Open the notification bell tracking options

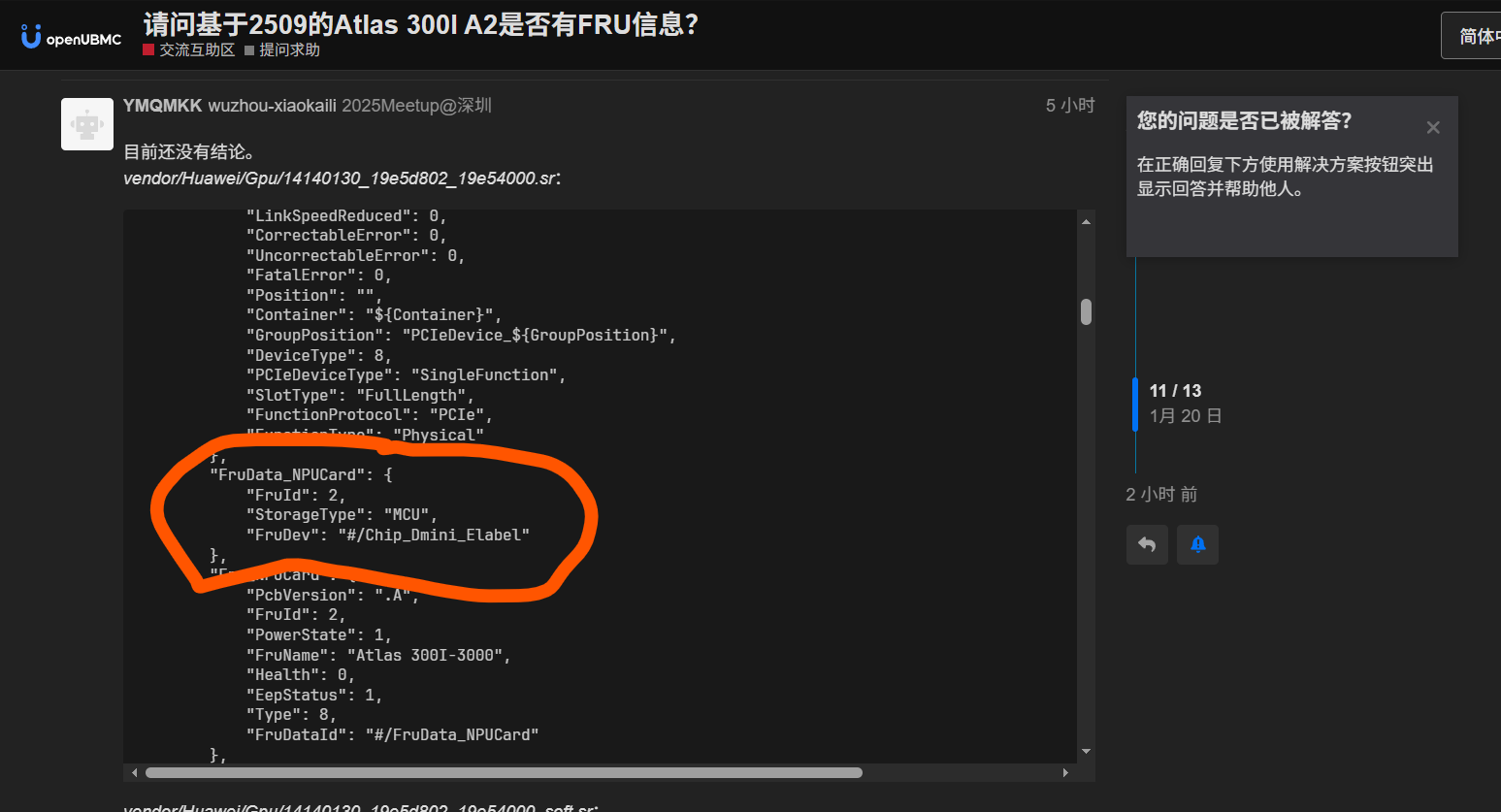pyautogui.click(x=1197, y=544)
